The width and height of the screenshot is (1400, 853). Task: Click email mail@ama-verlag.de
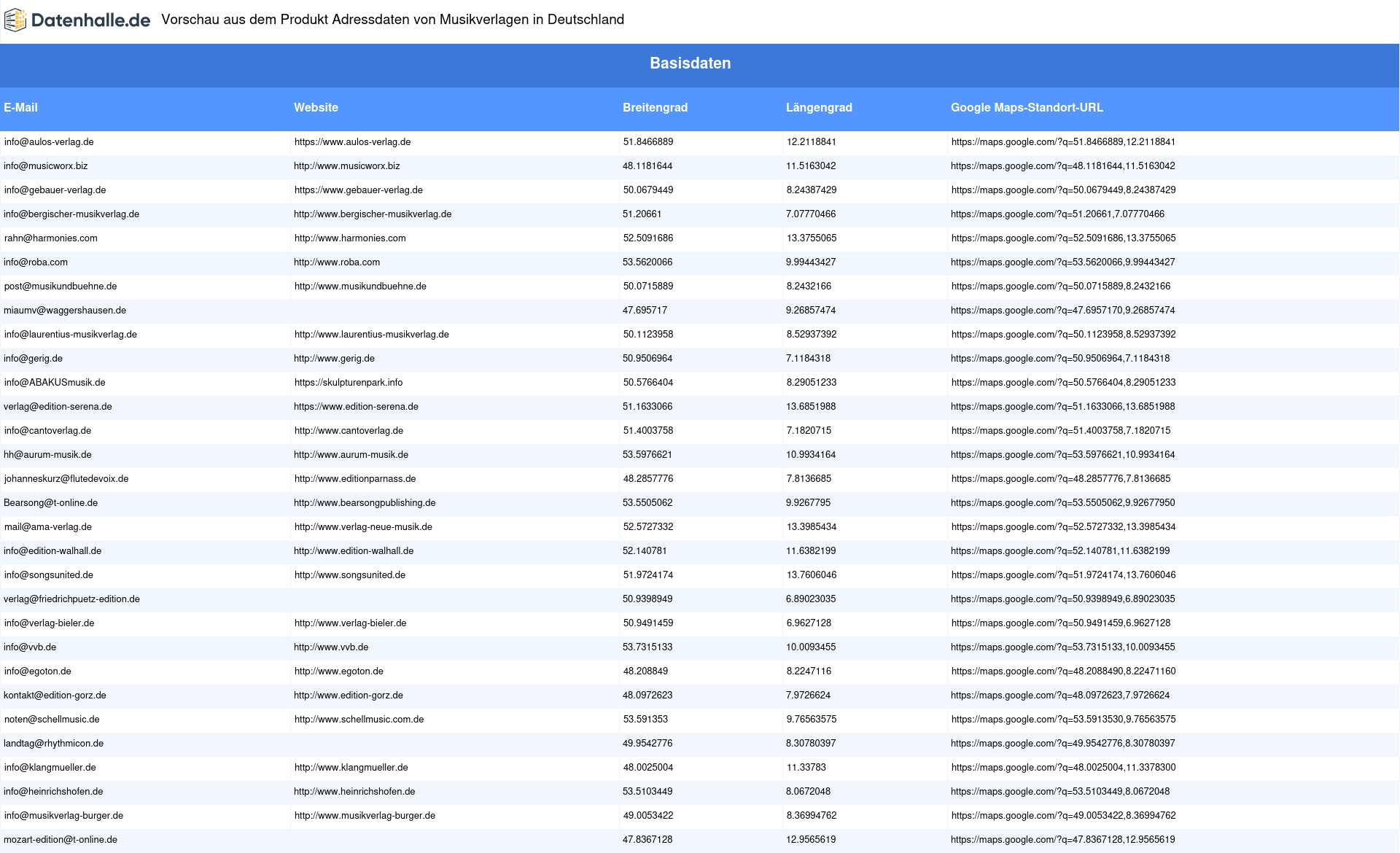coord(48,527)
